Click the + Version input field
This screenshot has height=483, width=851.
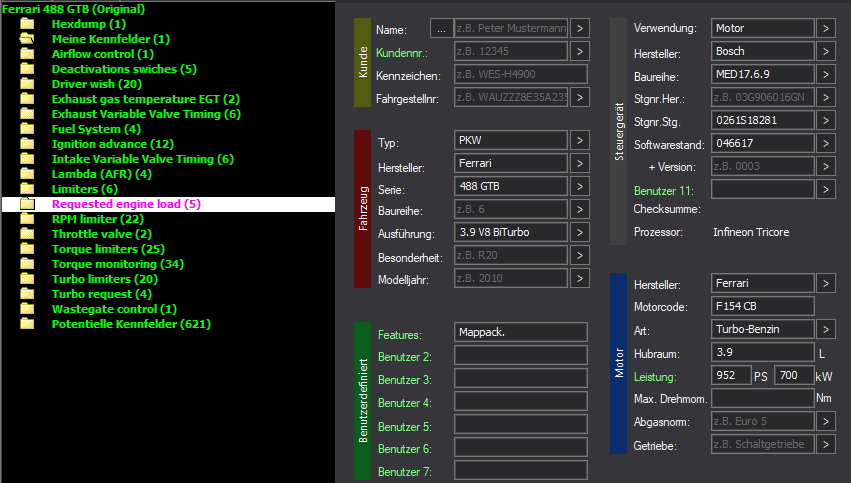tap(763, 166)
